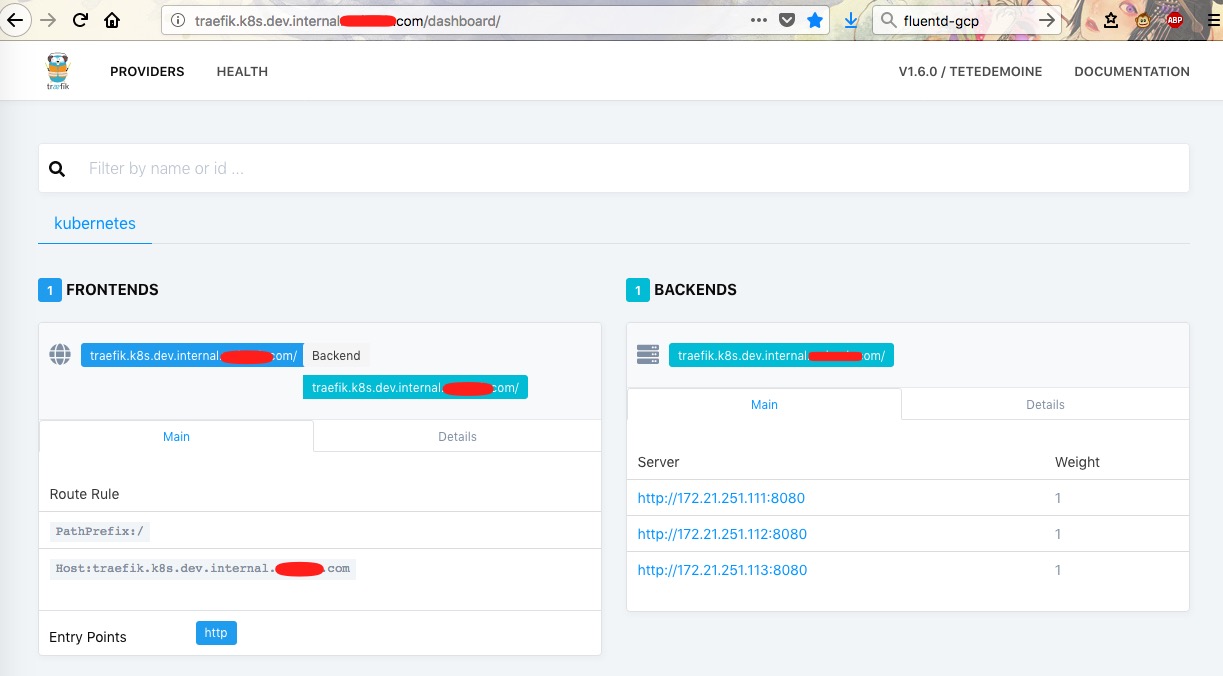Click weight value of 172.21.251.113 server
The image size is (1223, 676).
coord(1058,570)
